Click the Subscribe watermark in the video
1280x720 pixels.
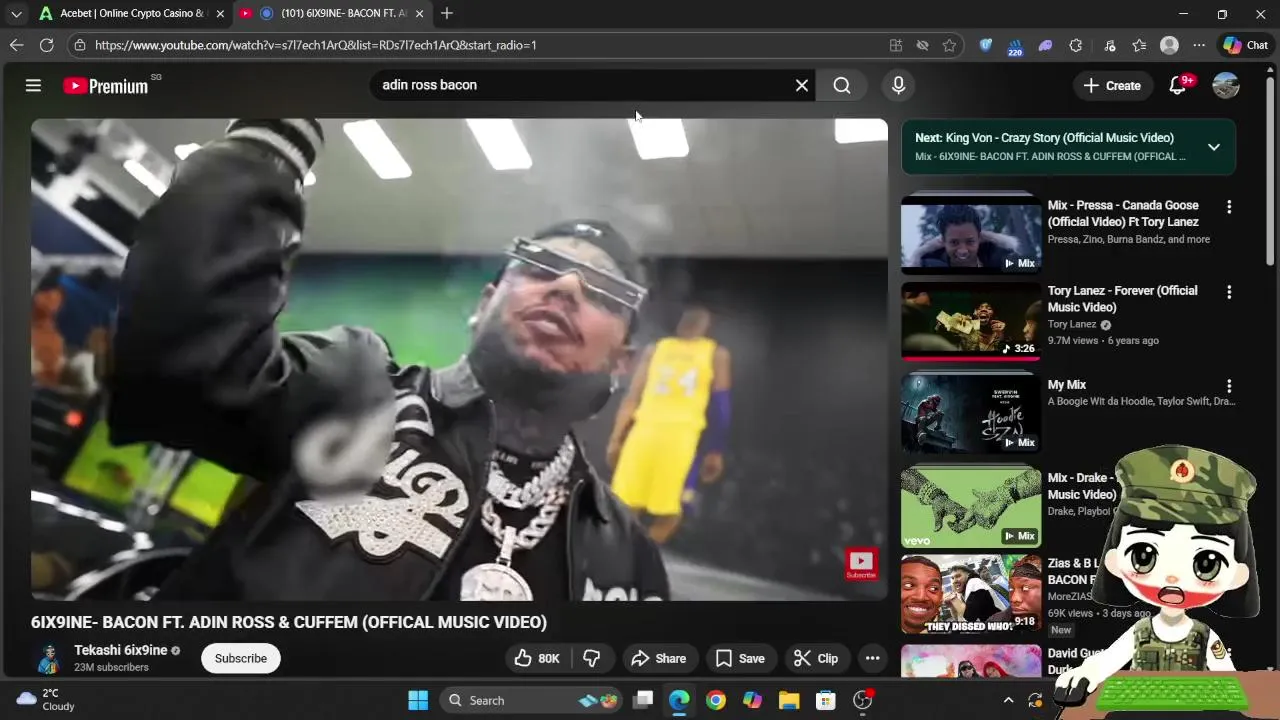tap(861, 564)
